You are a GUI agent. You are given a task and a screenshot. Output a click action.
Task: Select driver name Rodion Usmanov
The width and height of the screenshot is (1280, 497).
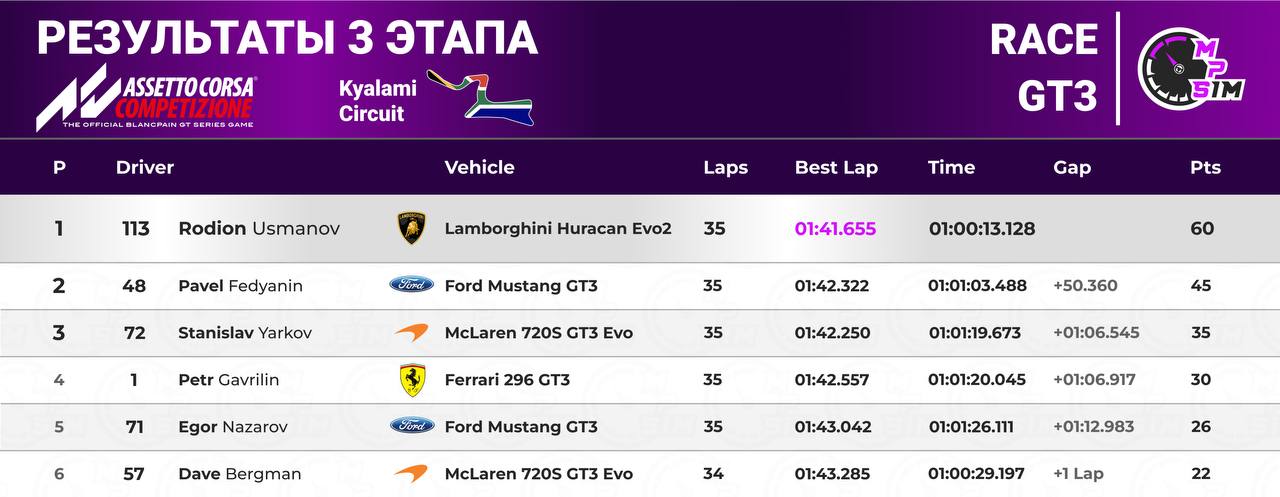pos(259,228)
